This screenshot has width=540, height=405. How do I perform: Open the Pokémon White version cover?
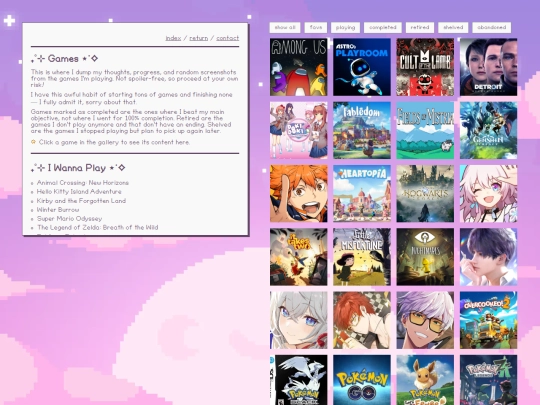299,380
